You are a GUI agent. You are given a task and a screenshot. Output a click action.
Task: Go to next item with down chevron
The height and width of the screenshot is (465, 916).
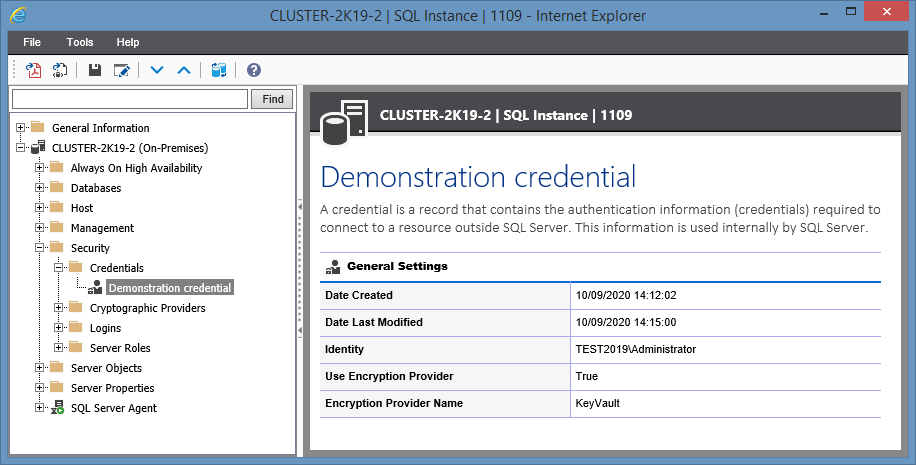(x=157, y=70)
